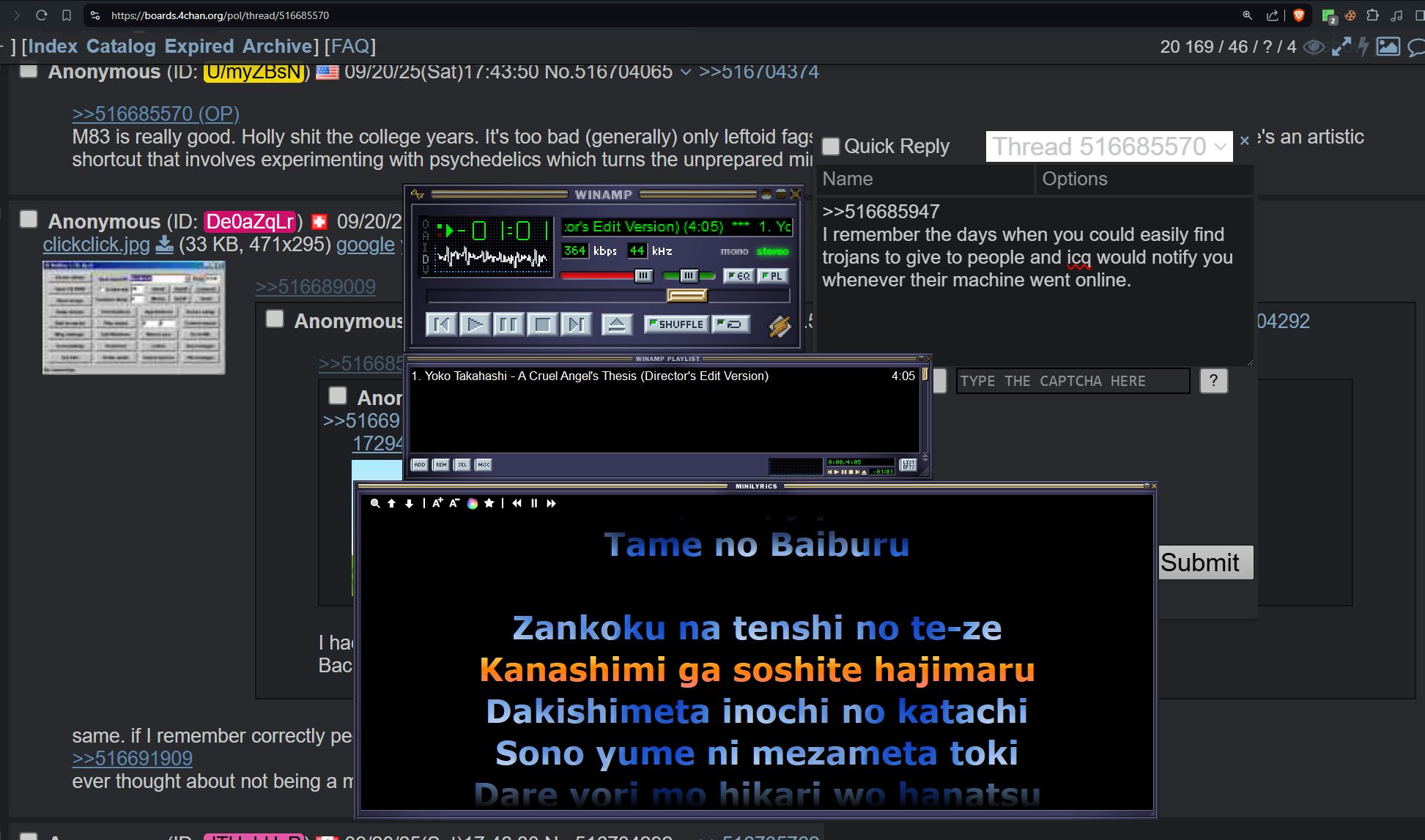Tick the Quick Reply checkbox
This screenshot has width=1425, height=840.
click(830, 146)
